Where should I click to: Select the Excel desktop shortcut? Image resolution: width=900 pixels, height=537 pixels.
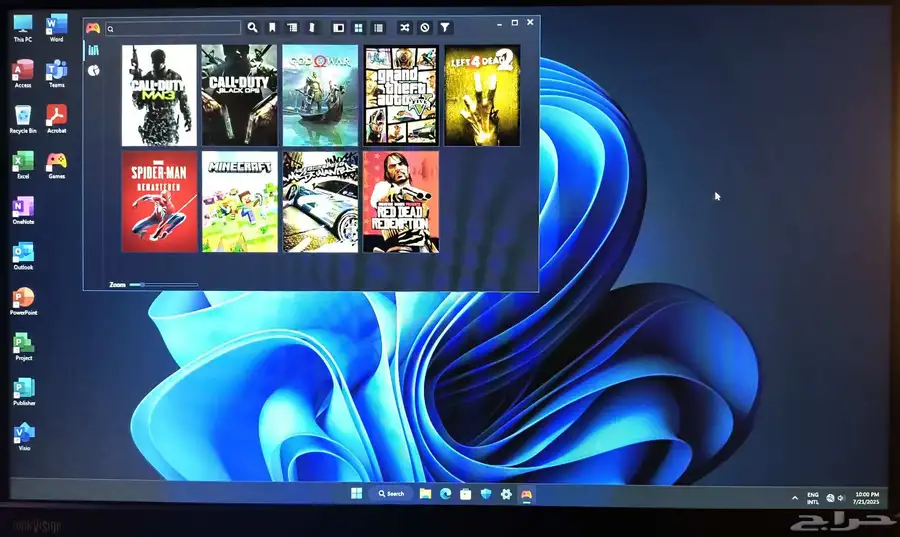coord(23,165)
